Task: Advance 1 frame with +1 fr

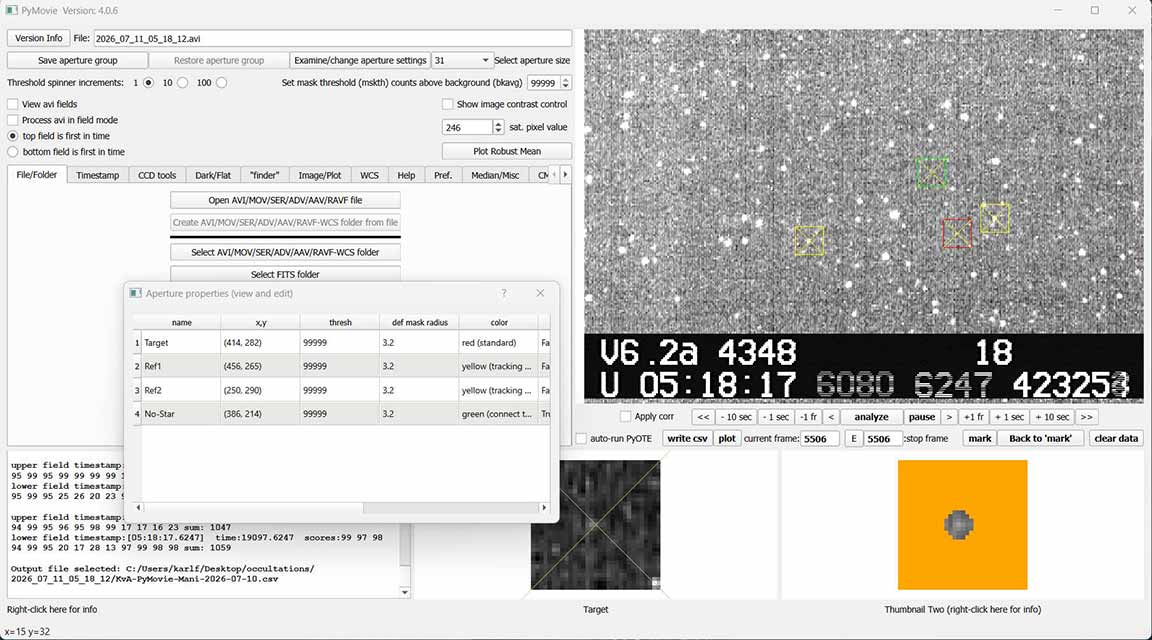Action: [973, 417]
